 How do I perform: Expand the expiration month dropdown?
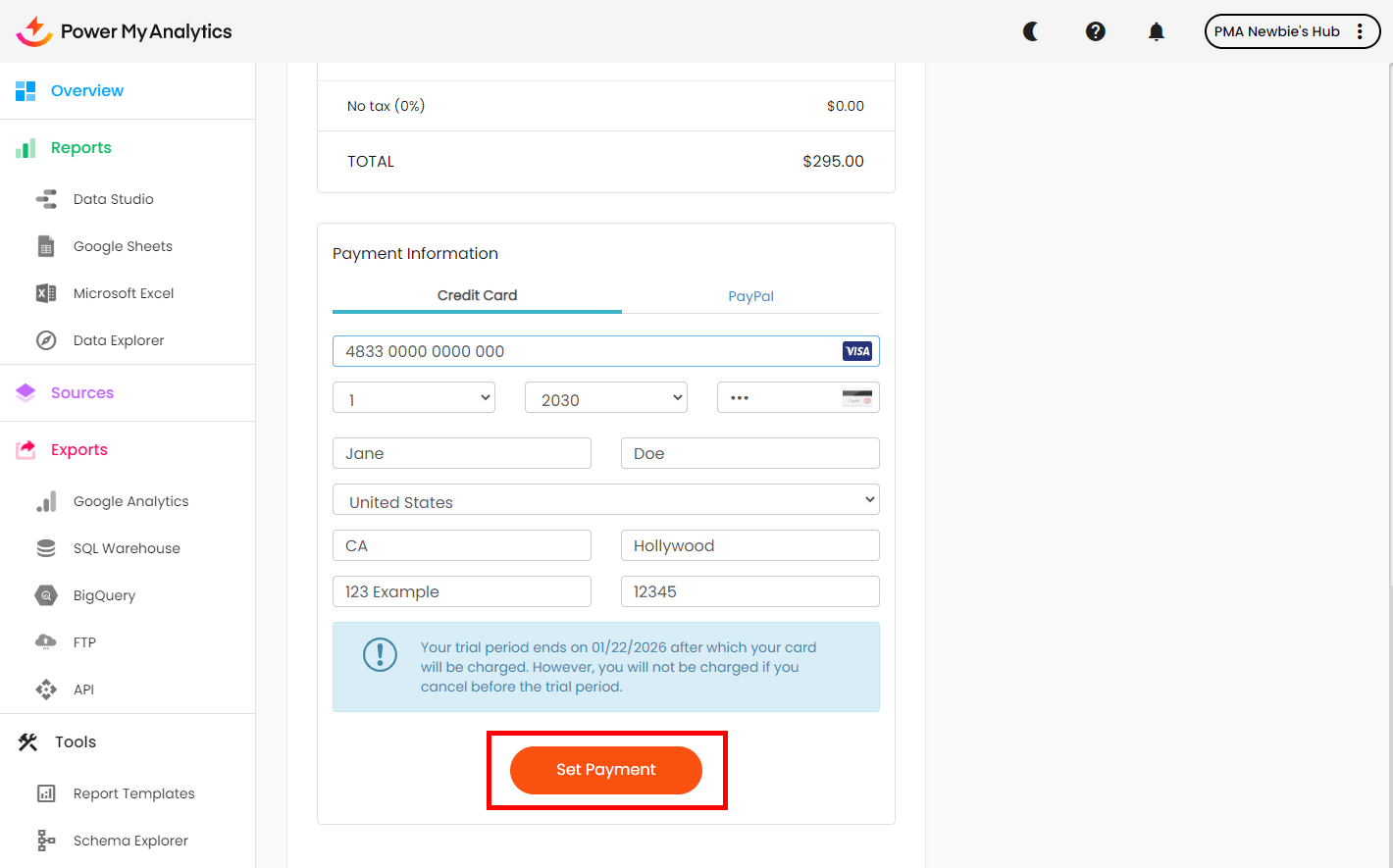413,398
